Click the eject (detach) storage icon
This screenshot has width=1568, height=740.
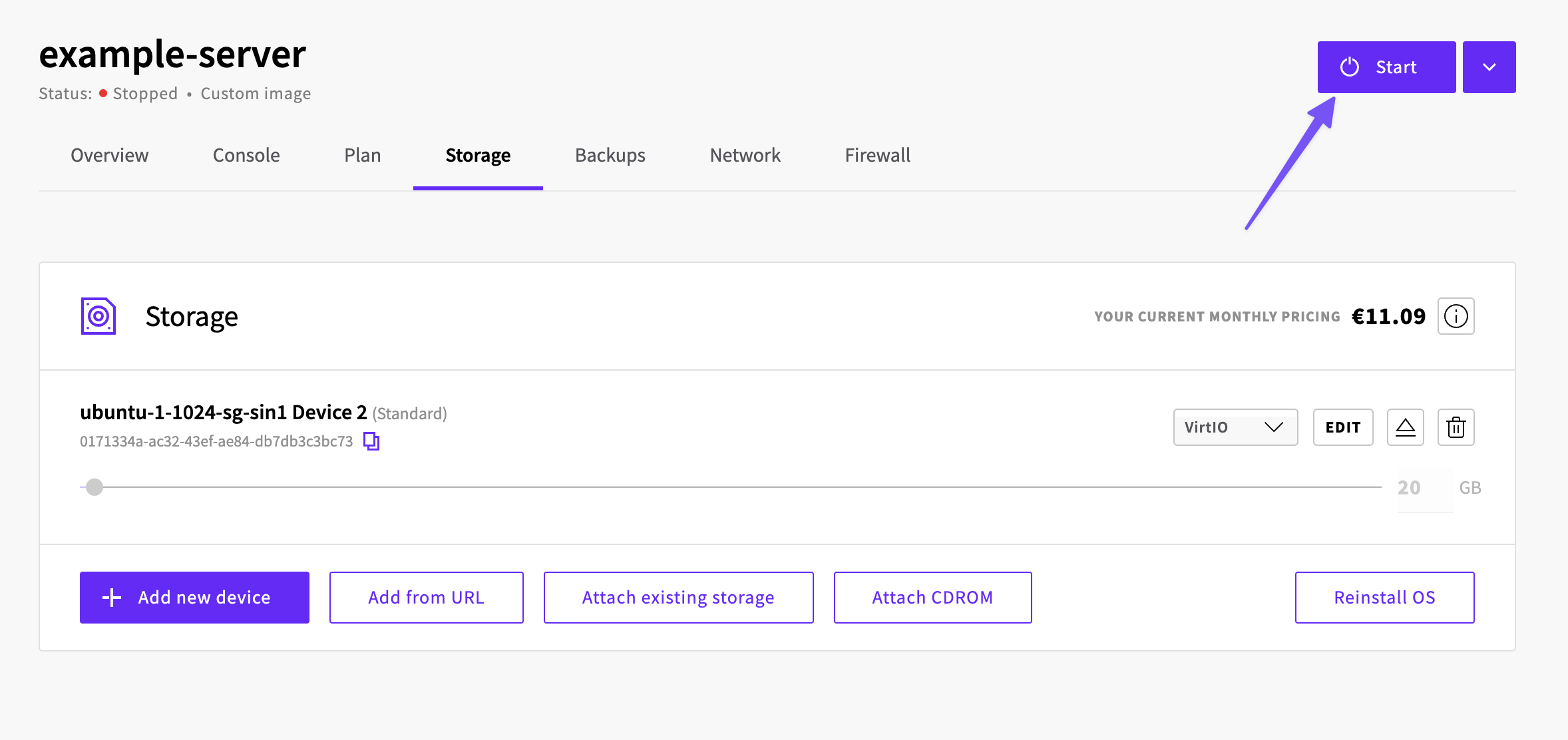tap(1405, 427)
